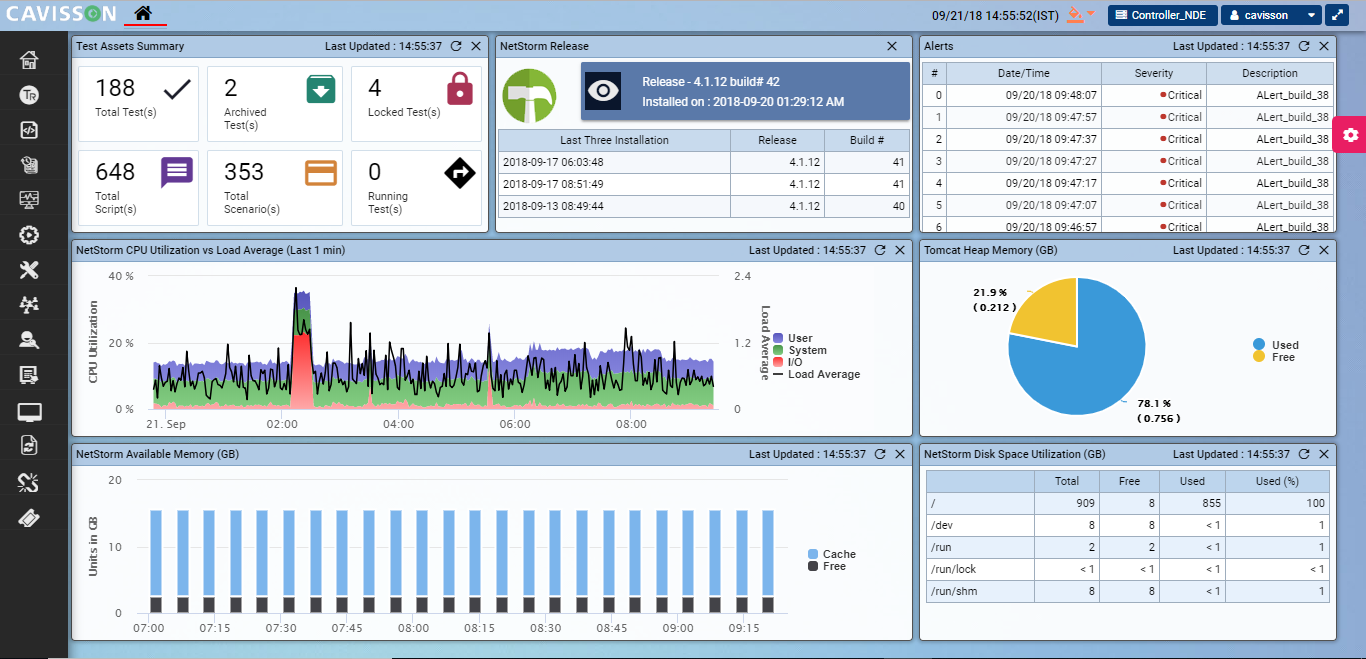Open the user search sidebar icon
This screenshot has height=659, width=1366.
29,340
